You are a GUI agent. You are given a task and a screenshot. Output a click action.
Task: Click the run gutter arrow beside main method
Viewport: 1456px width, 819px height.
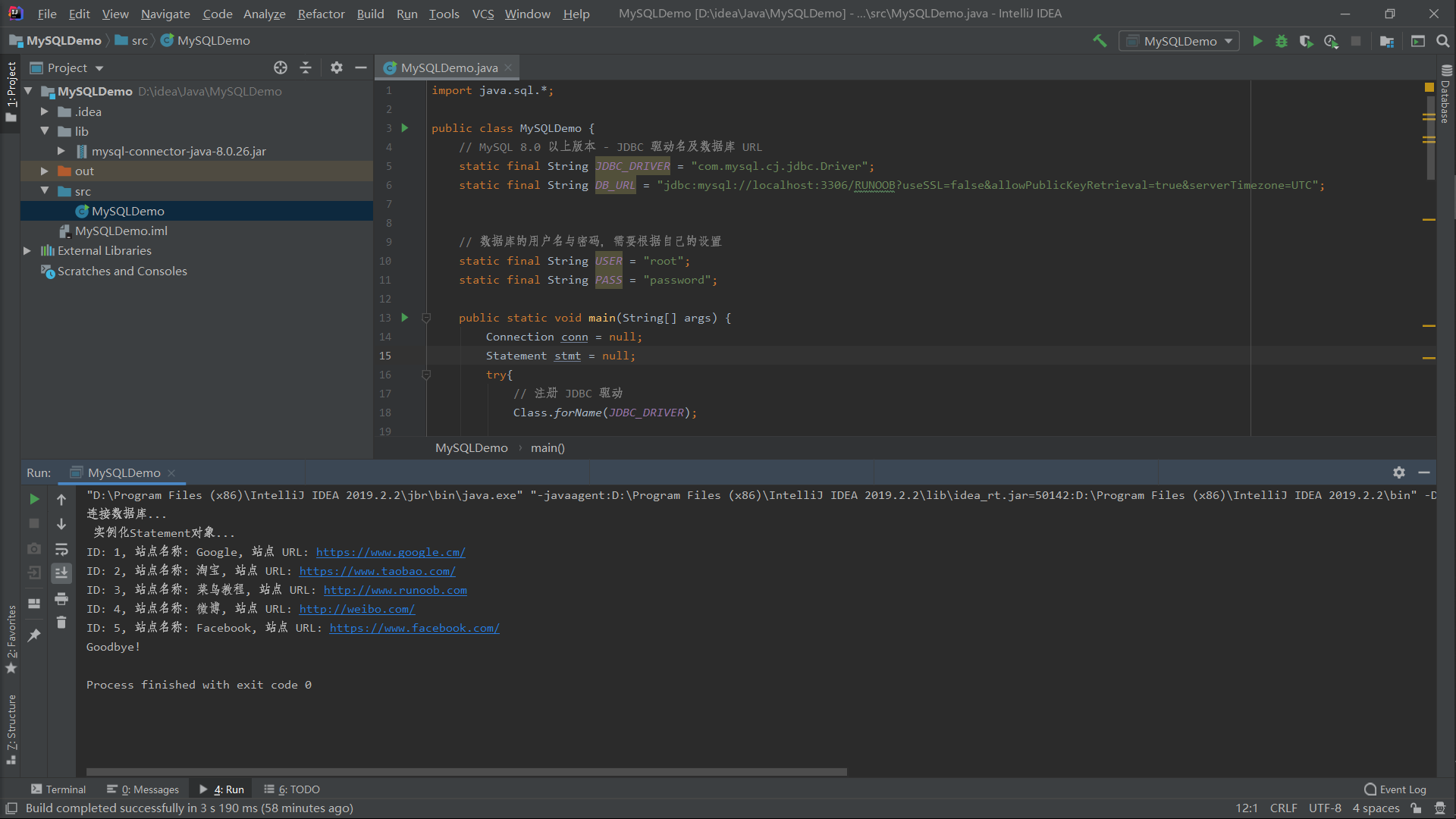click(x=405, y=318)
